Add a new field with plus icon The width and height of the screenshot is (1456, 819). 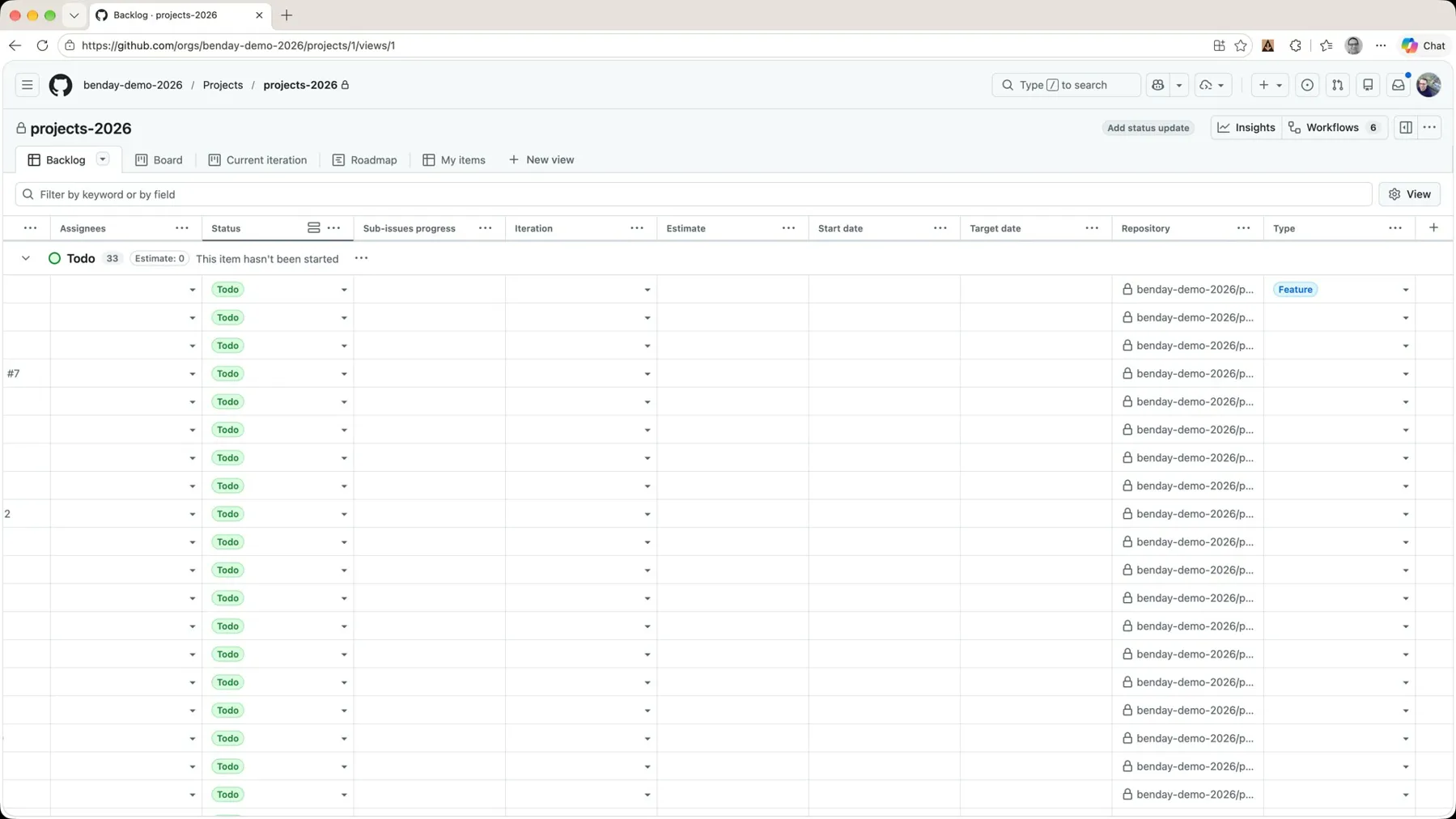(1433, 228)
